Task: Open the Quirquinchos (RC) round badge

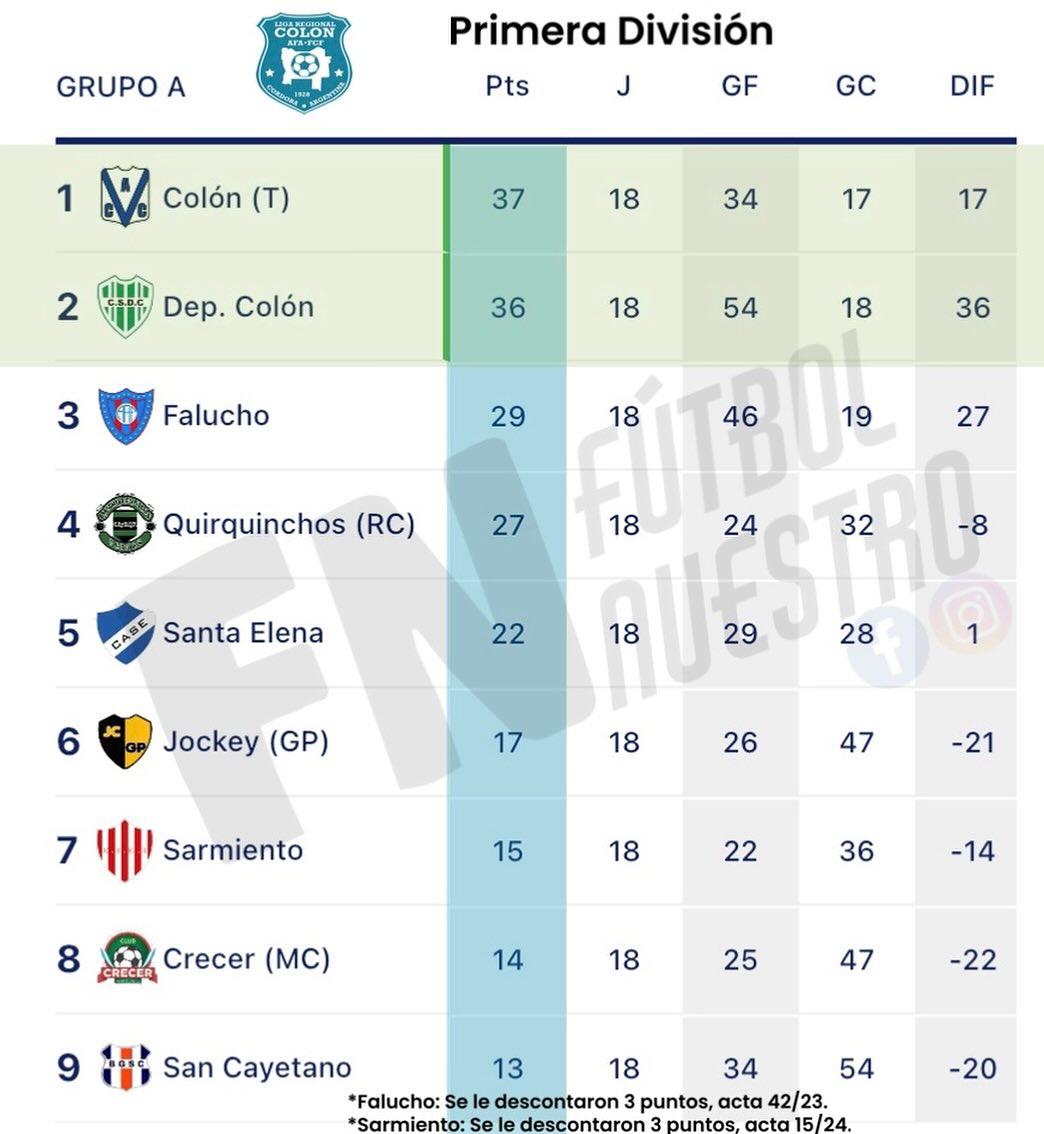Action: click(x=125, y=524)
